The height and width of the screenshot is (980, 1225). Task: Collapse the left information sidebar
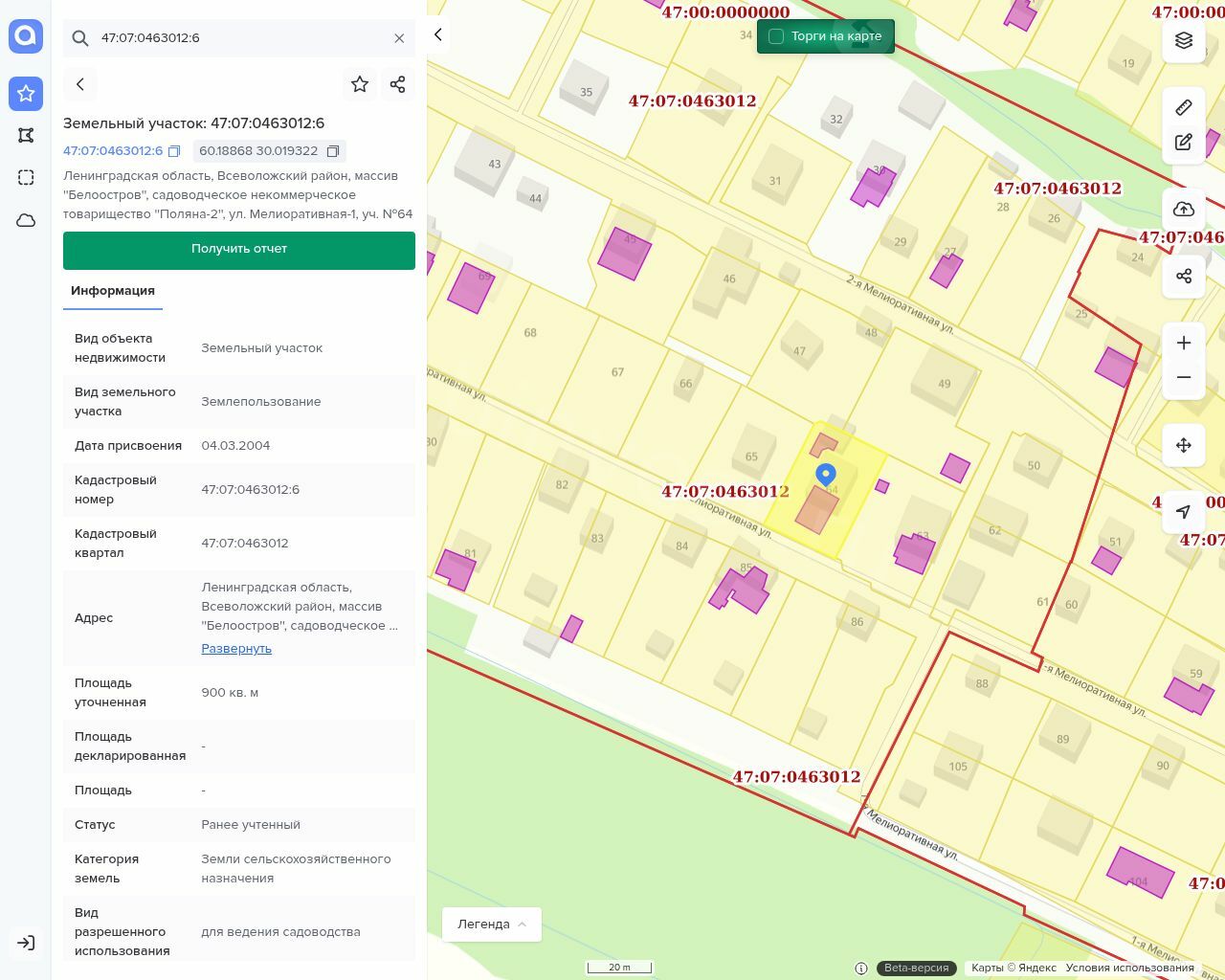tap(438, 34)
